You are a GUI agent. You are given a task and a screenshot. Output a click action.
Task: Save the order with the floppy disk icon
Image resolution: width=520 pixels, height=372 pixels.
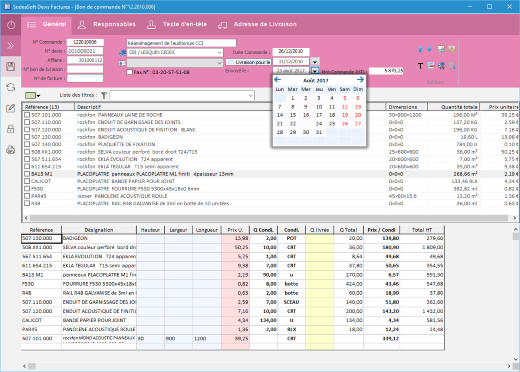coord(11,66)
